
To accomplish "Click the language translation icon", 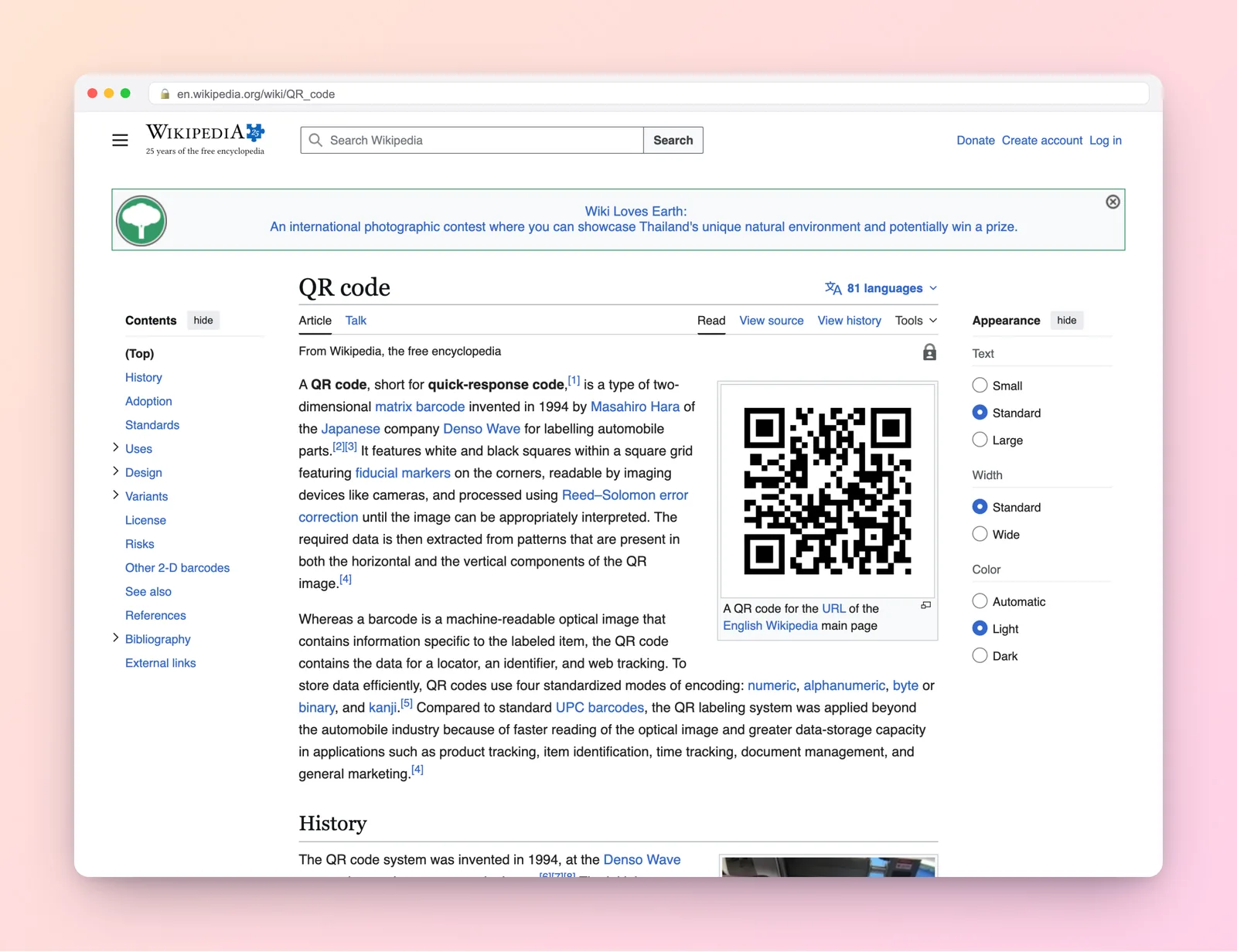I will click(x=833, y=288).
